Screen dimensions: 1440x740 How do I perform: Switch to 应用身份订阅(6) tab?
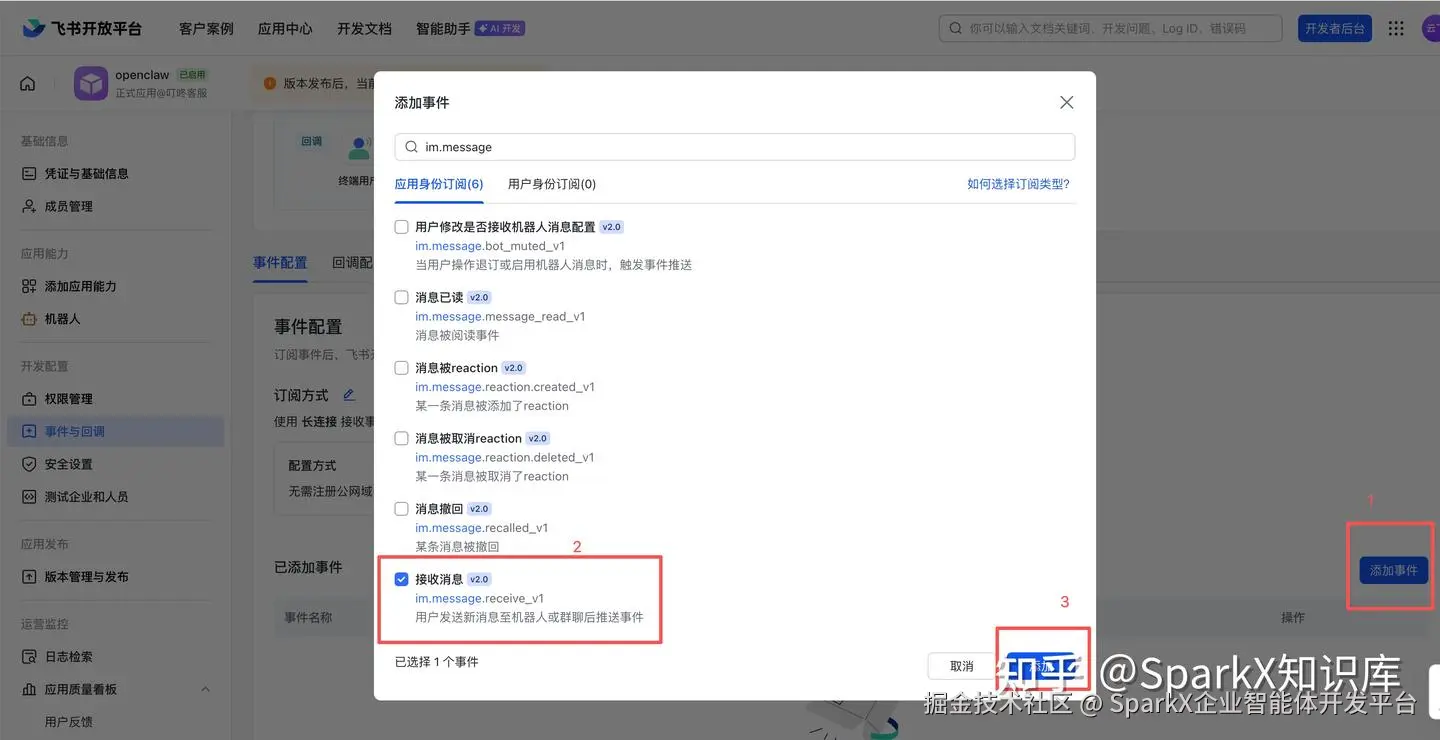click(439, 184)
